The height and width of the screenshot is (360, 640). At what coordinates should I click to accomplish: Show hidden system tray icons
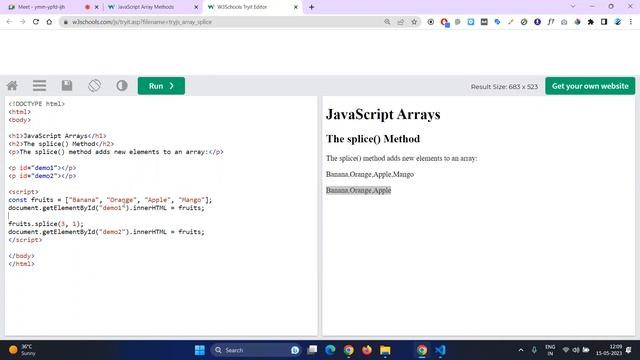[x=521, y=350]
